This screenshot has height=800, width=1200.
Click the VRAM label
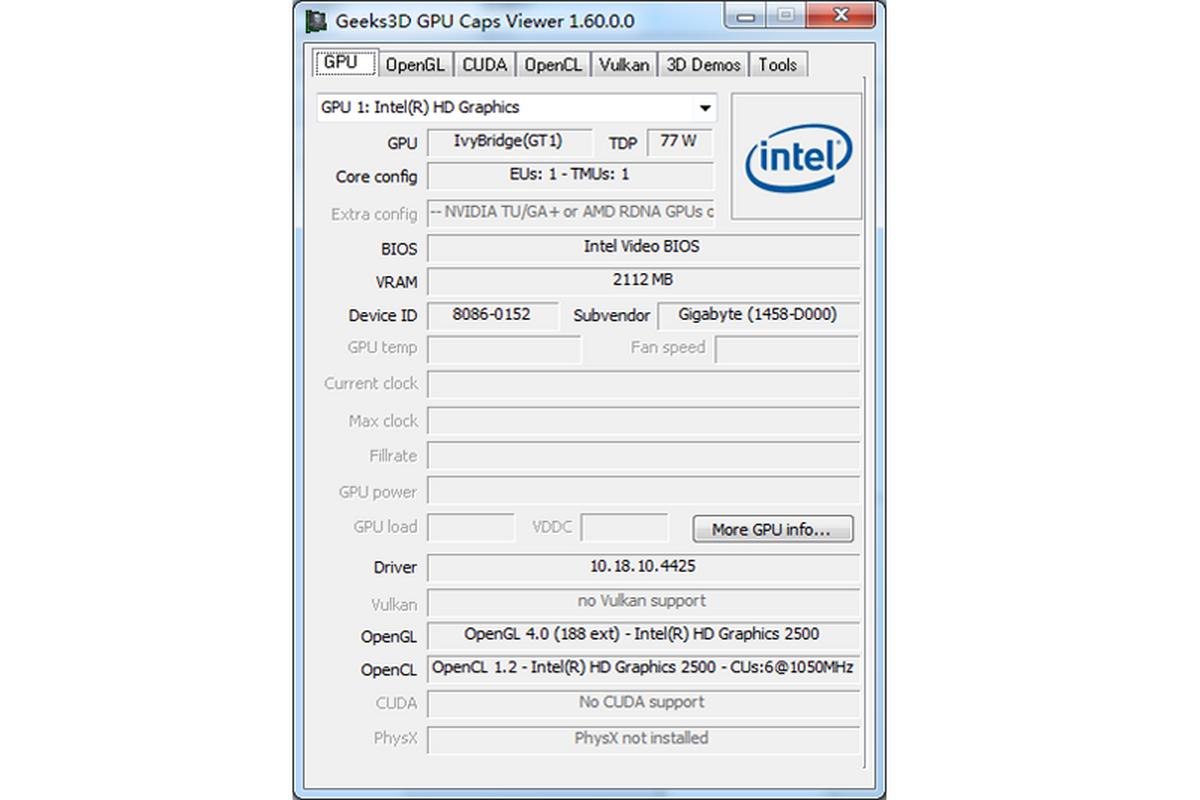coord(397,282)
